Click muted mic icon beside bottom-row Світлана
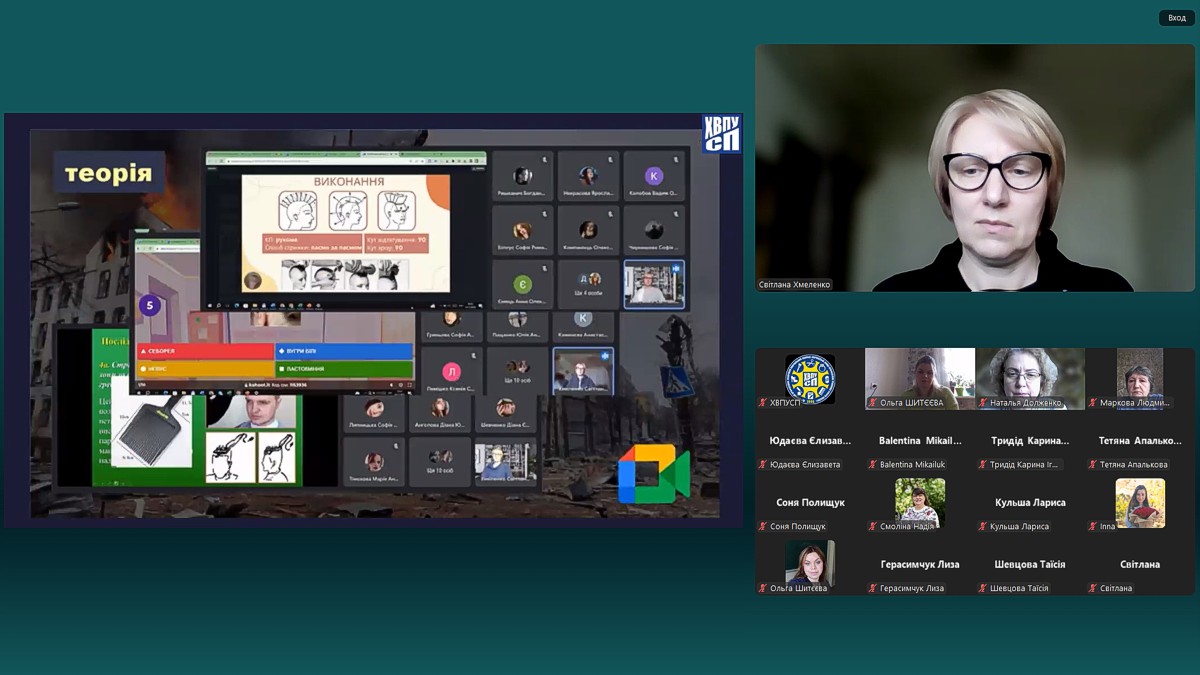The height and width of the screenshot is (675, 1200). coord(1093,589)
